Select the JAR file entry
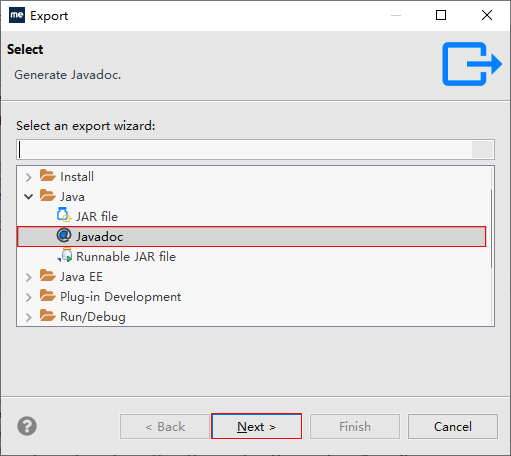Image resolution: width=511 pixels, height=456 pixels. pyautogui.click(x=97, y=217)
